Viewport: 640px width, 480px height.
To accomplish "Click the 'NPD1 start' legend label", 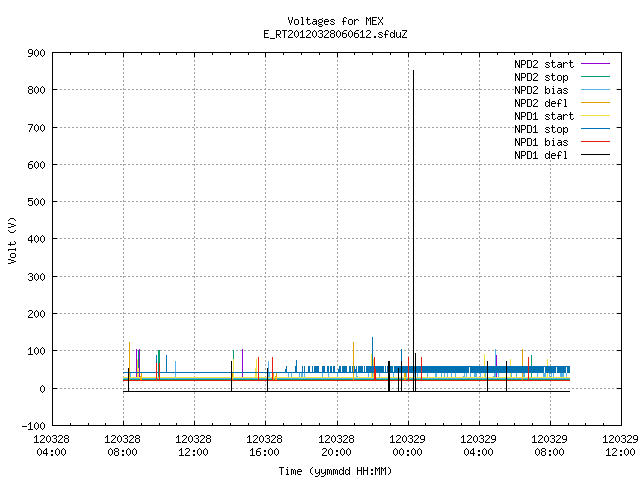I will 544,116.
